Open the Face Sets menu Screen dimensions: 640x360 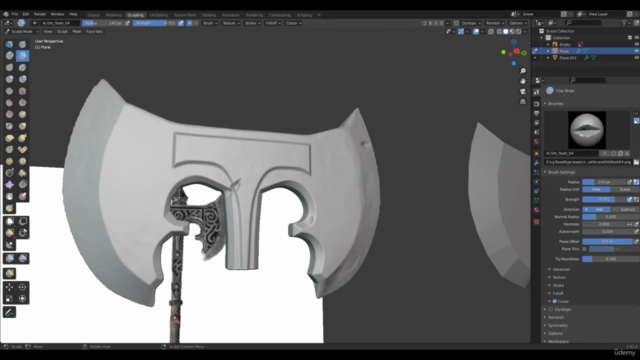click(94, 31)
